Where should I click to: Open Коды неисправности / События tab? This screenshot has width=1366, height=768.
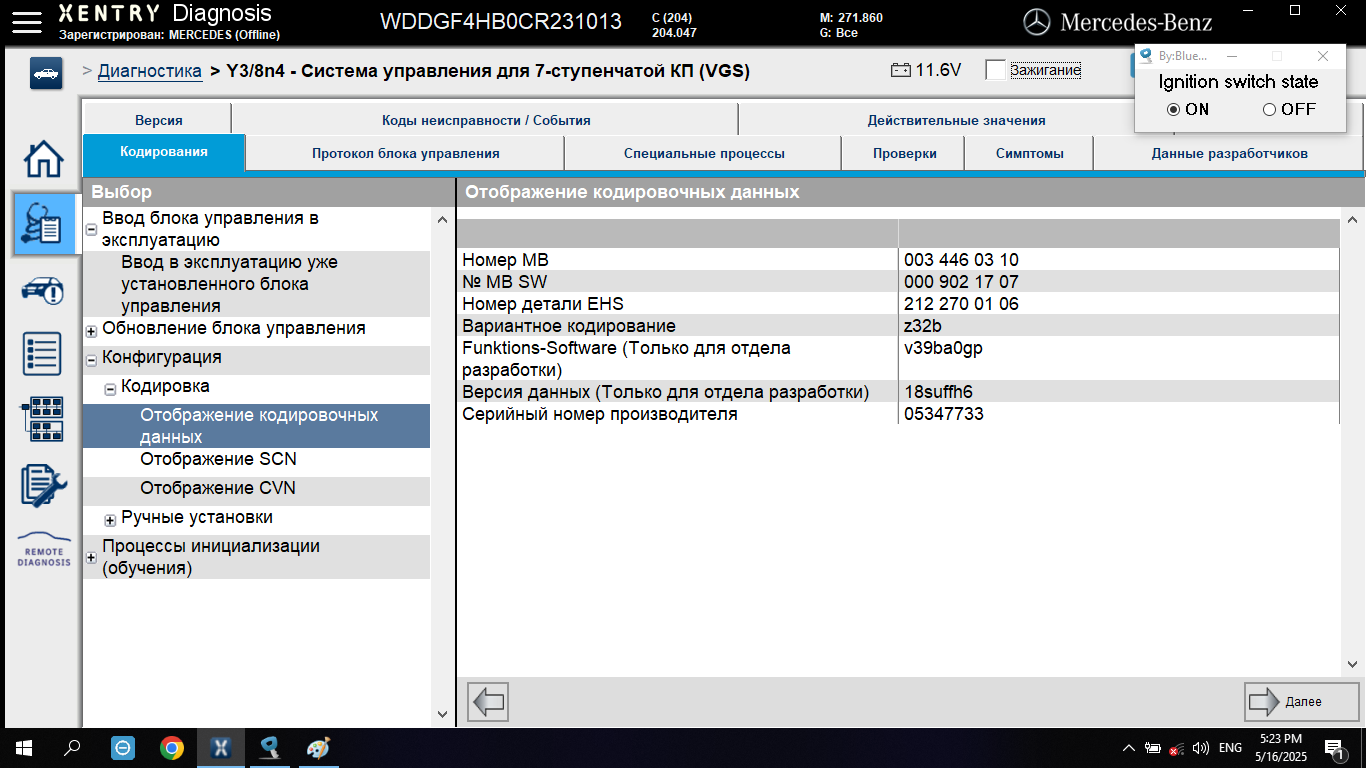click(486, 120)
